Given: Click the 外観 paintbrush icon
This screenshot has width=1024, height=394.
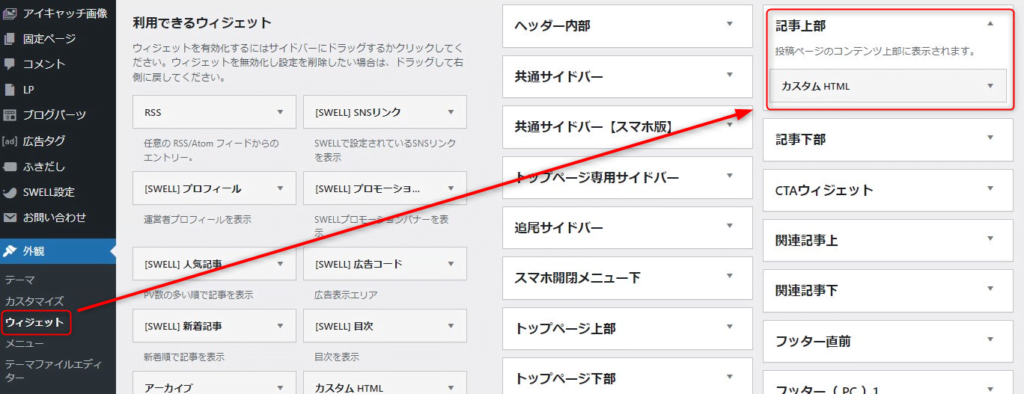Looking at the screenshot, I should pos(10,251).
